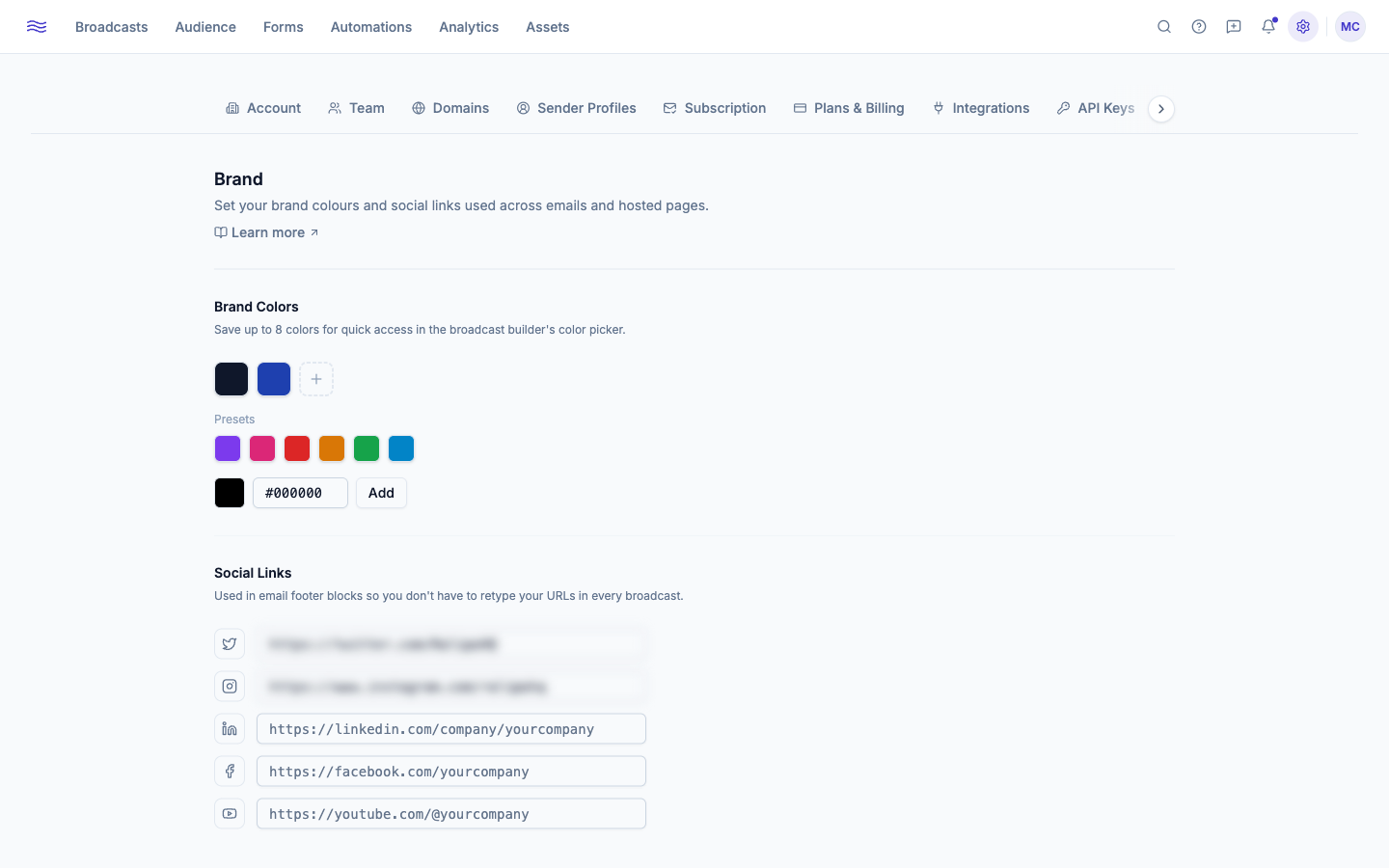Open the help question mark icon
The width and height of the screenshot is (1389, 868).
coord(1199,27)
